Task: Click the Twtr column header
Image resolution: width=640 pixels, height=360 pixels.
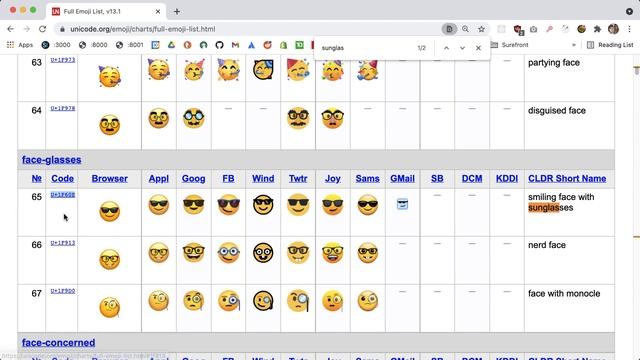Action: pyautogui.click(x=298, y=178)
